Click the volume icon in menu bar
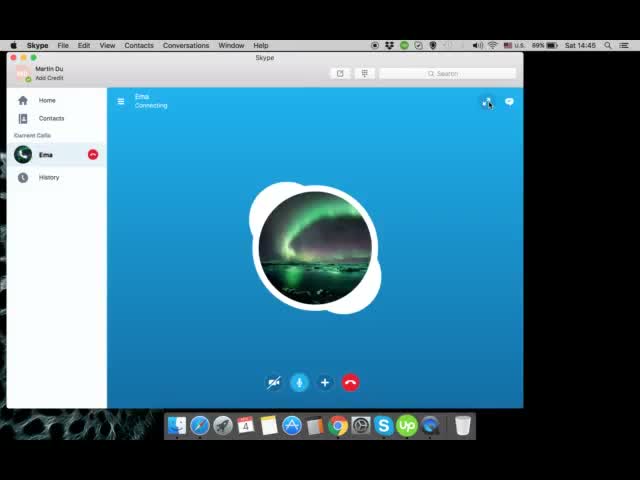The image size is (640, 480). [478, 45]
